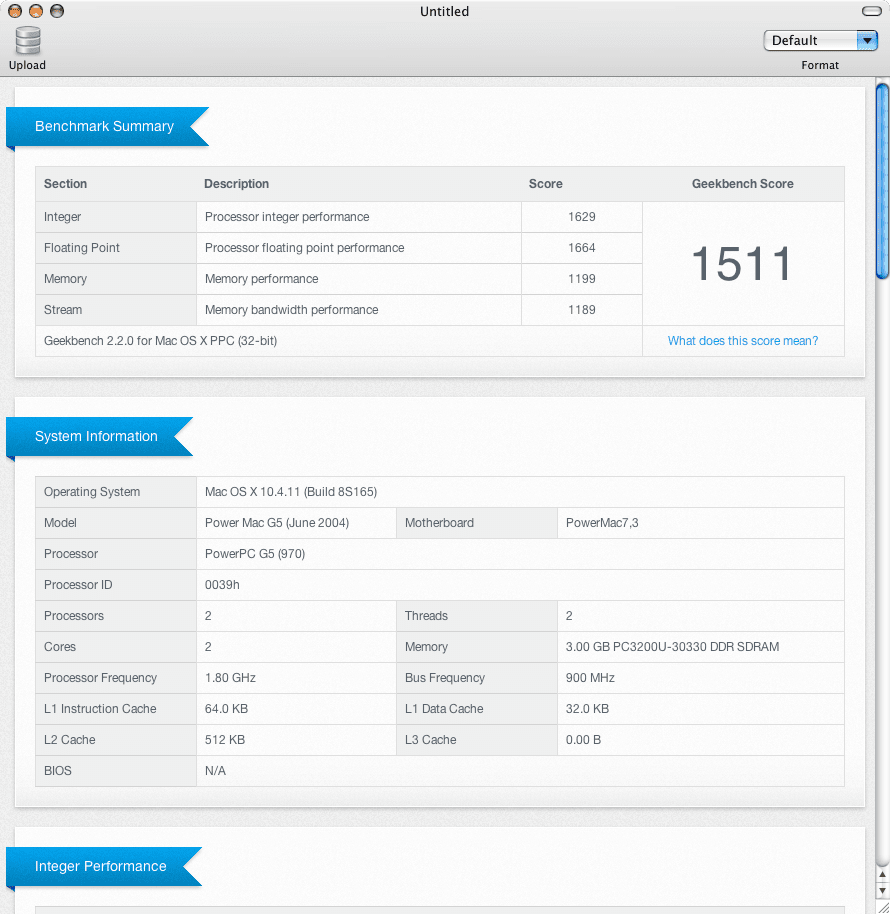Click the Memory performance row
This screenshot has height=914, width=890.
(x=300, y=279)
